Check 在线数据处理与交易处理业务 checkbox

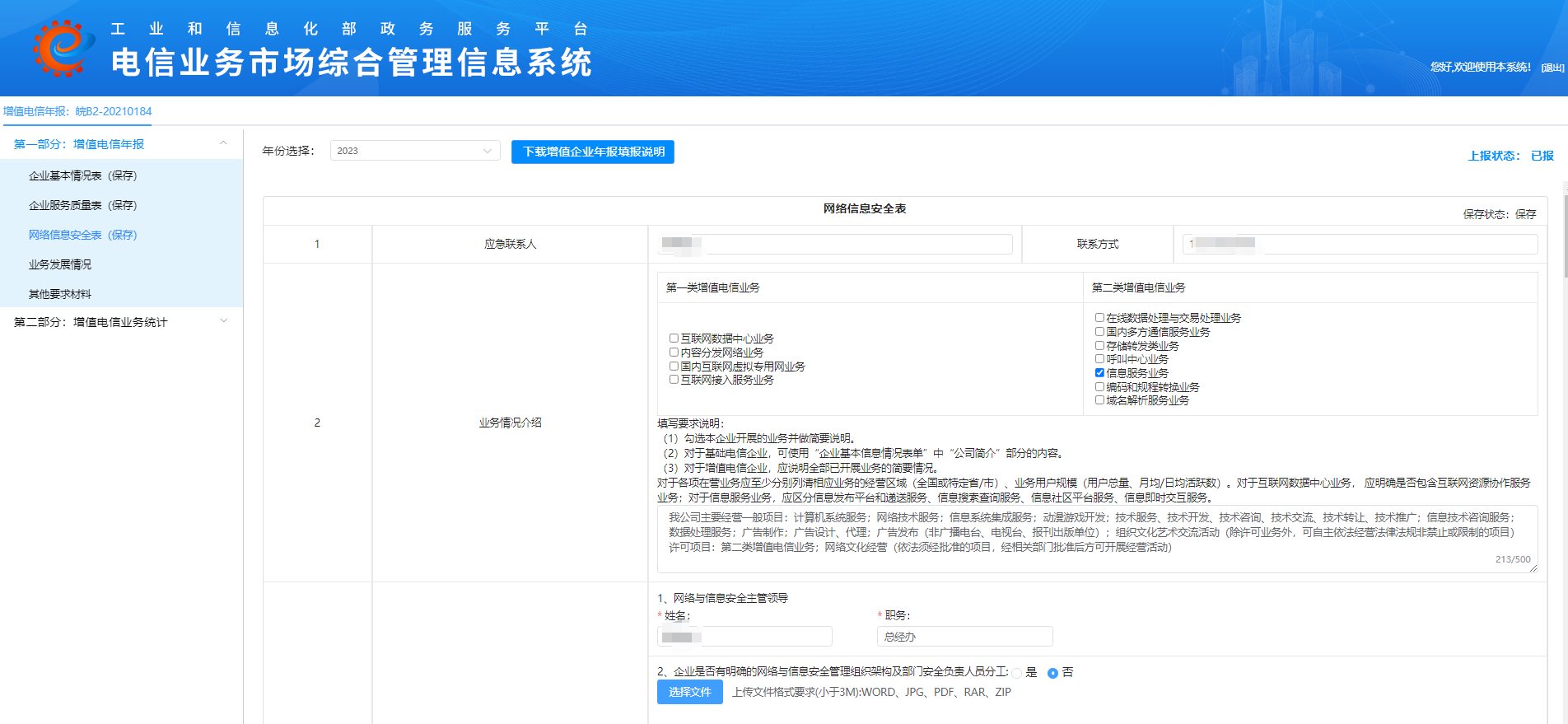click(1099, 317)
